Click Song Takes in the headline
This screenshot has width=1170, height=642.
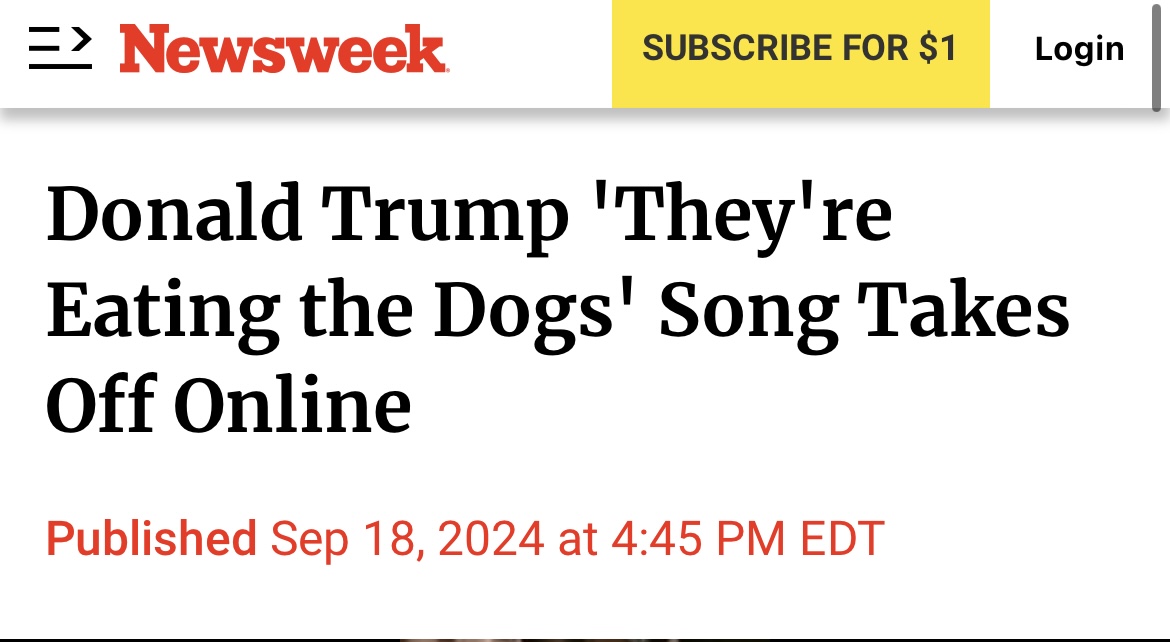click(864, 310)
